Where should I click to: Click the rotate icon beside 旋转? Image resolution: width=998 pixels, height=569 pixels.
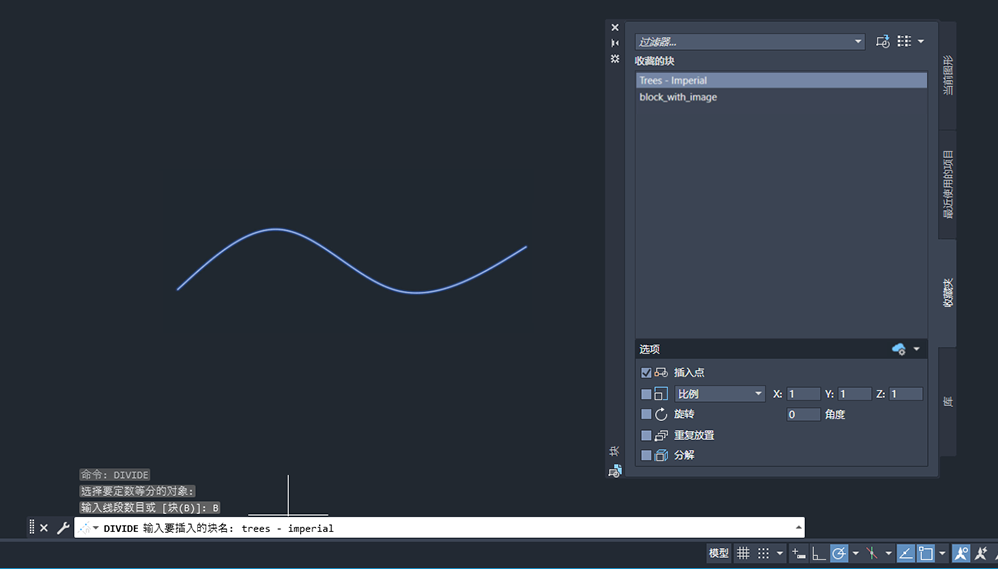(661, 414)
